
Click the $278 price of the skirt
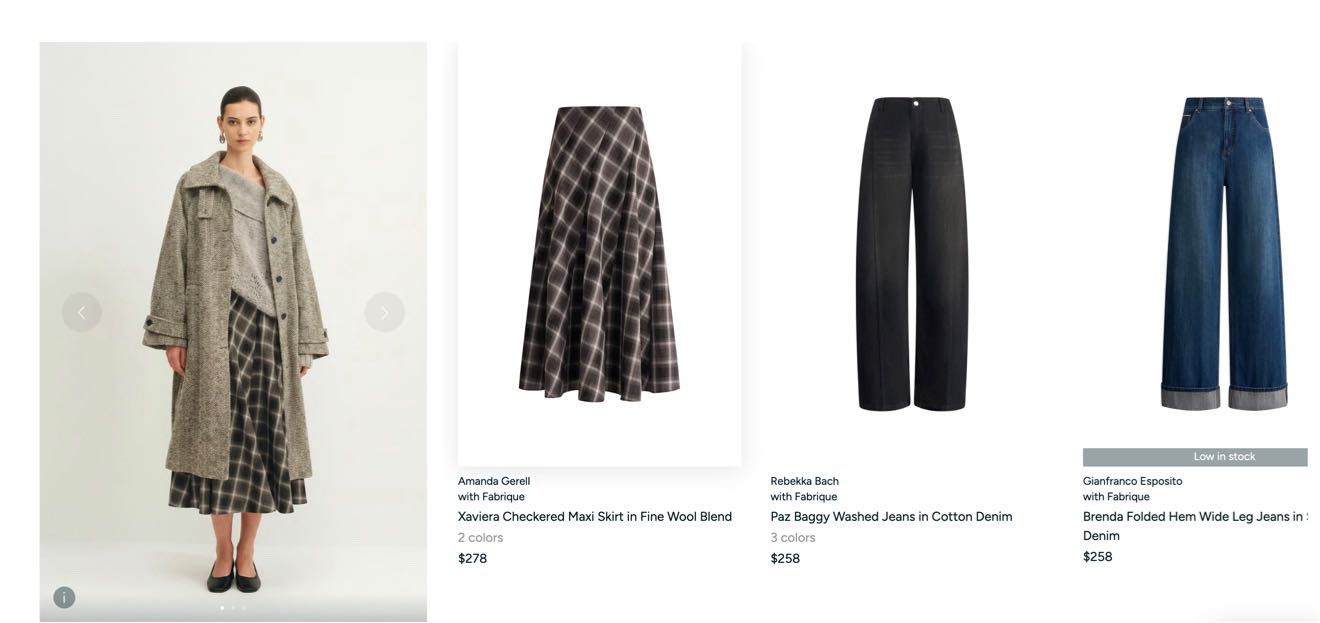[x=472, y=559]
